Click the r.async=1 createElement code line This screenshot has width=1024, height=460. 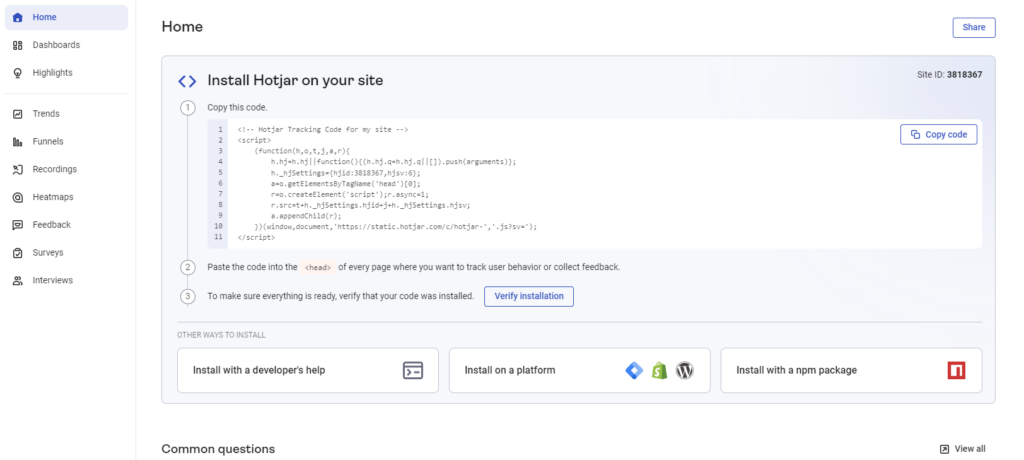pyautogui.click(x=350, y=195)
